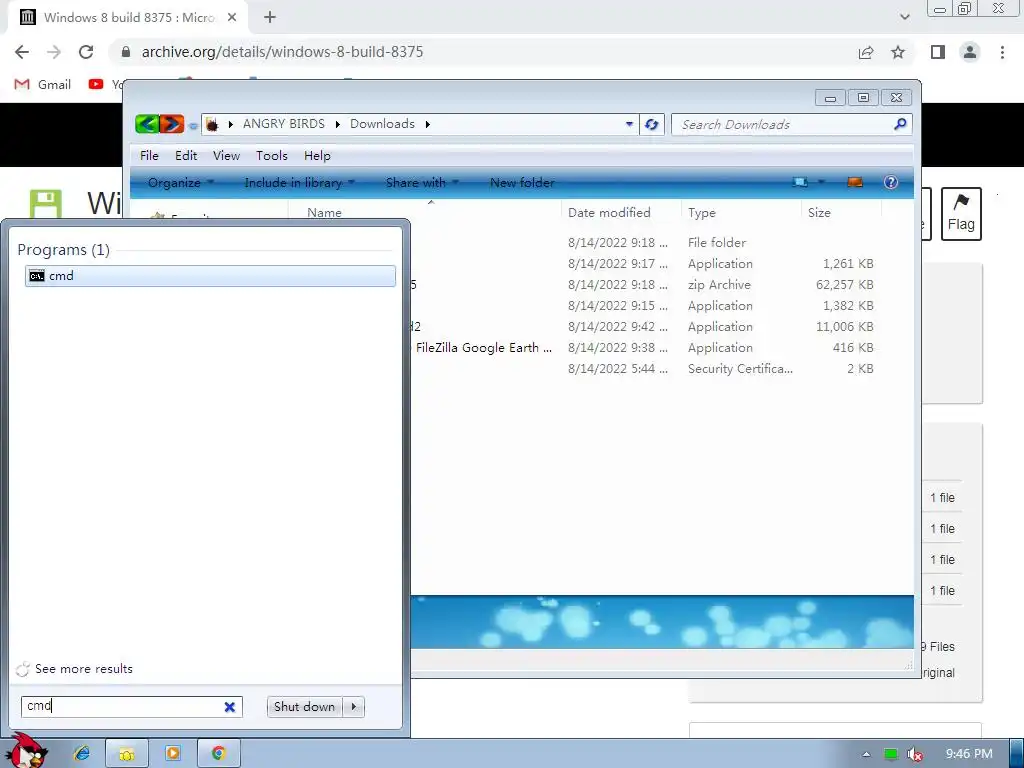
Task: Open Internet Explorer from the taskbar
Action: point(82,754)
